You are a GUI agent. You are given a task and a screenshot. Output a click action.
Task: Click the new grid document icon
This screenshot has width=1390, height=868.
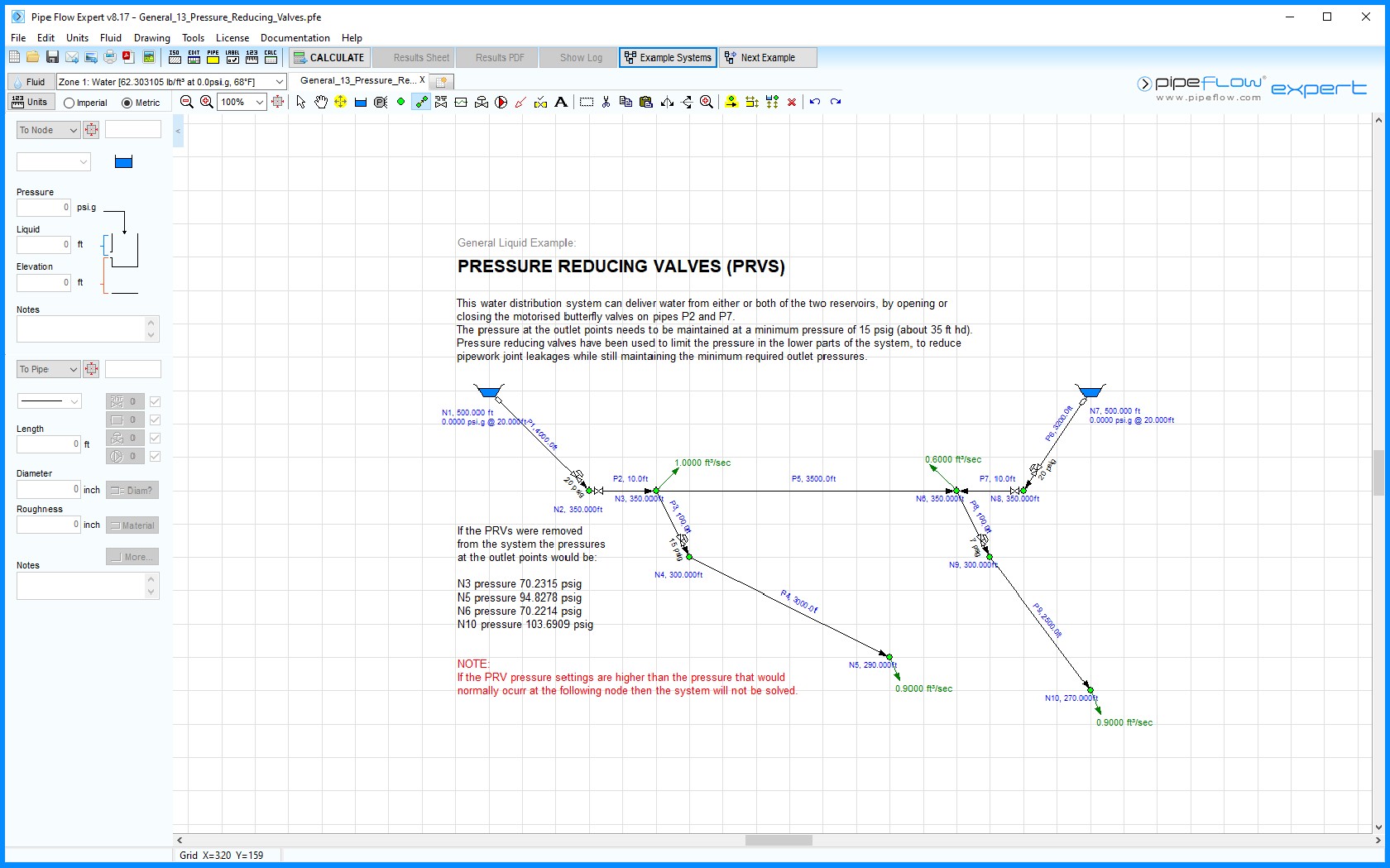[14, 57]
